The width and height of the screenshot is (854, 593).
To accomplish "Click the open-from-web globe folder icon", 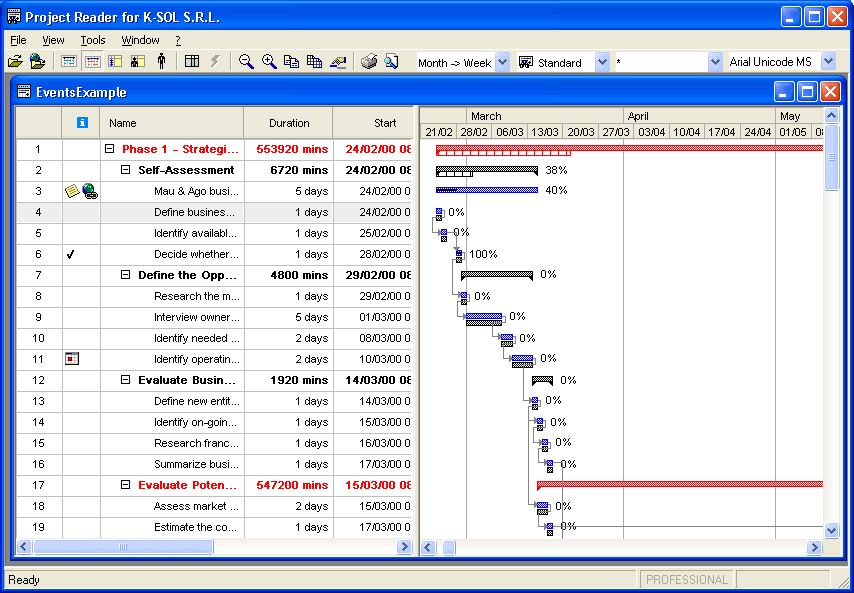I will click(38, 62).
